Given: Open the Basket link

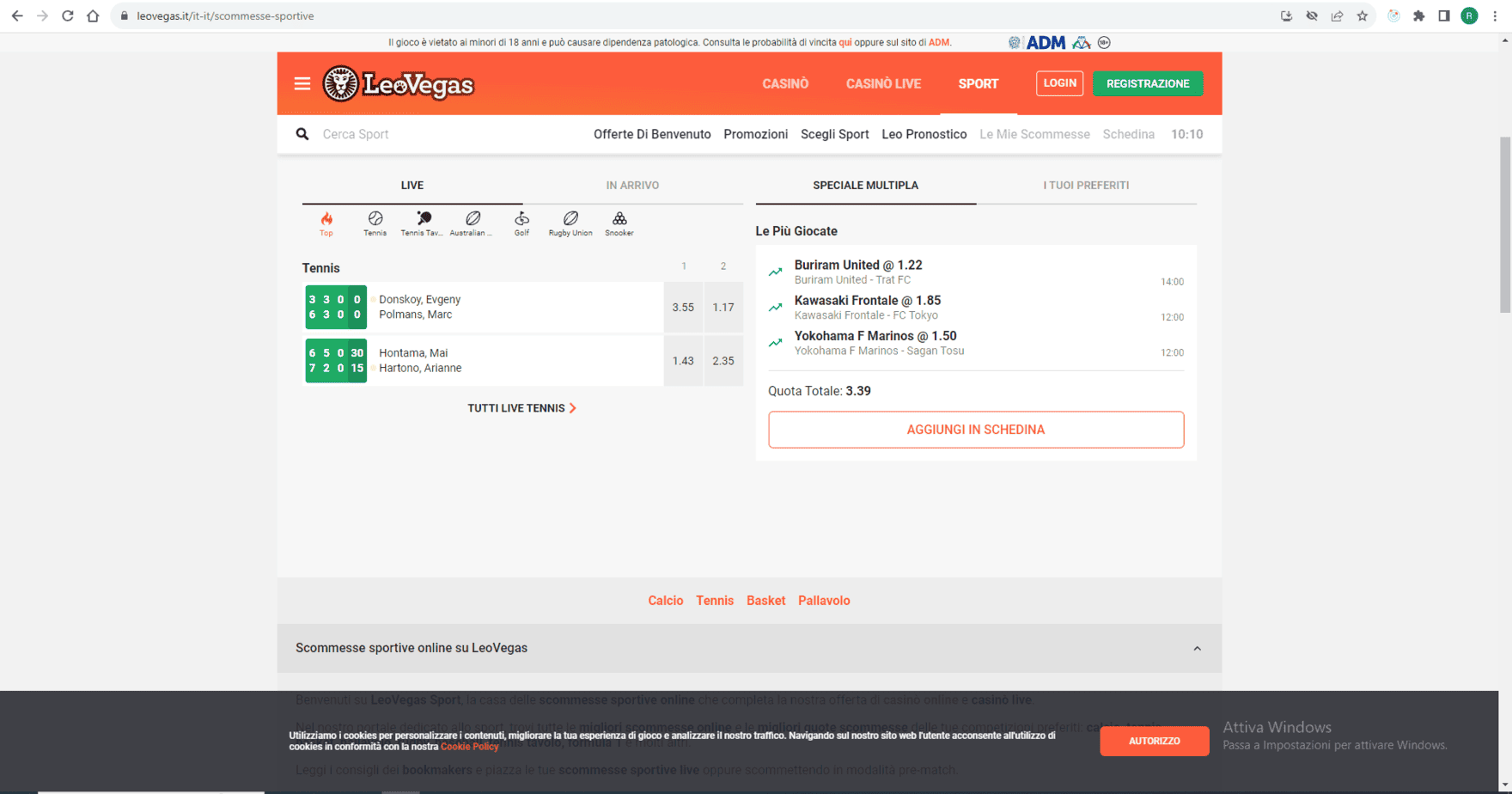Looking at the screenshot, I should [766, 601].
